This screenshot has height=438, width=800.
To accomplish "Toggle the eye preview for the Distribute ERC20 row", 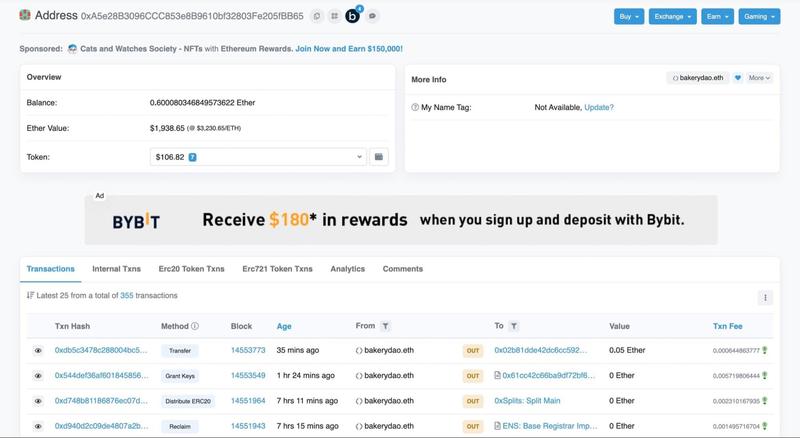I will pyautogui.click(x=38, y=401).
